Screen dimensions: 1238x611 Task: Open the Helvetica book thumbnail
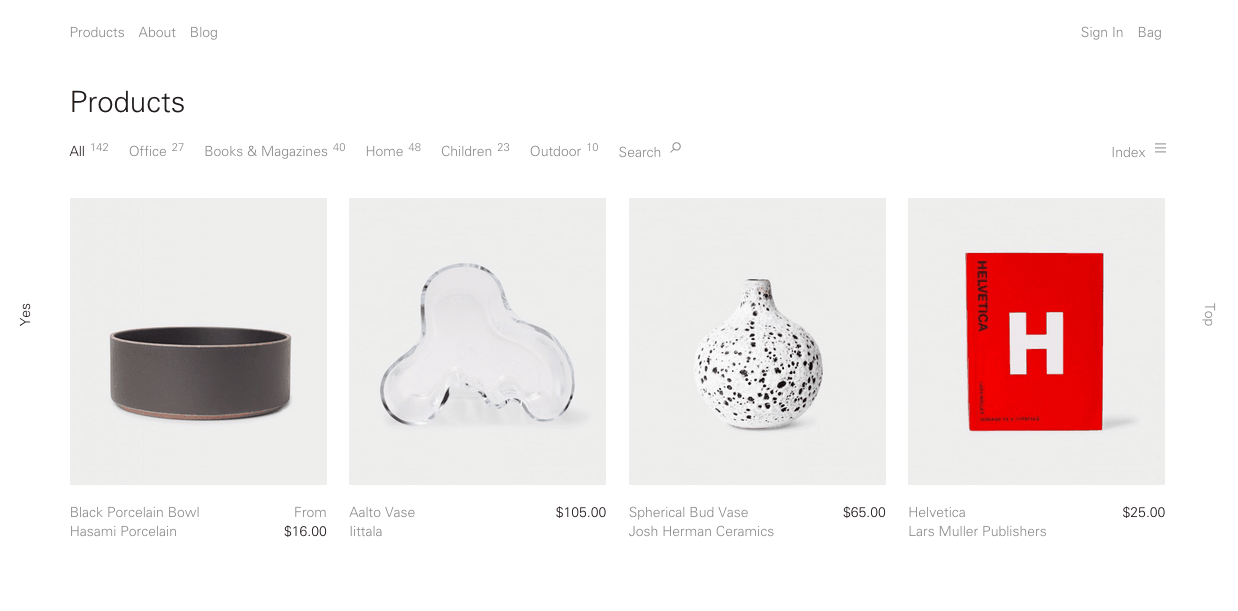(1036, 341)
